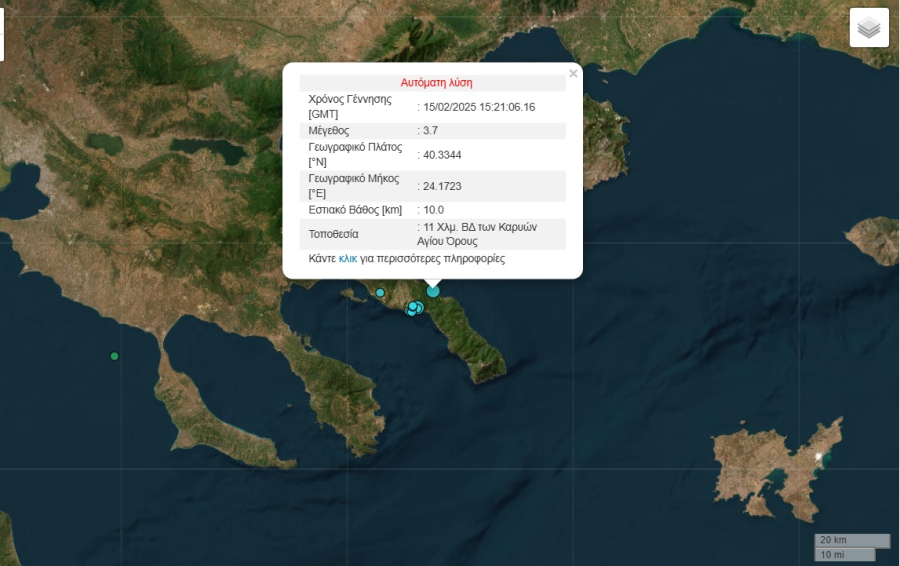Image resolution: width=900 pixels, height=566 pixels.
Task: Click the magnitude value 3.7
Action: 430,130
